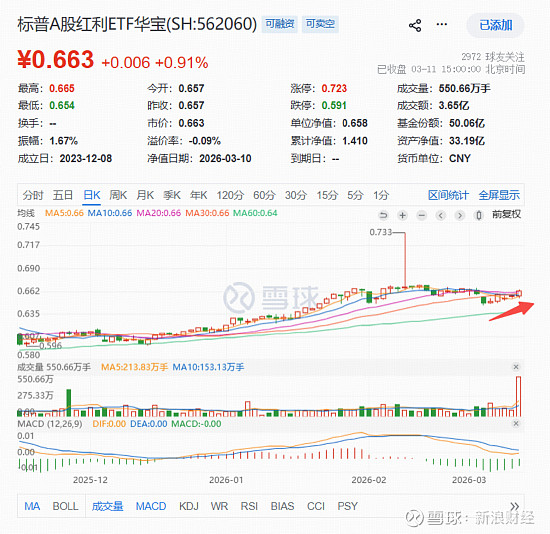Click the 涨停 0.723 value
Viewport: 550px width, 534px height.
click(334, 88)
